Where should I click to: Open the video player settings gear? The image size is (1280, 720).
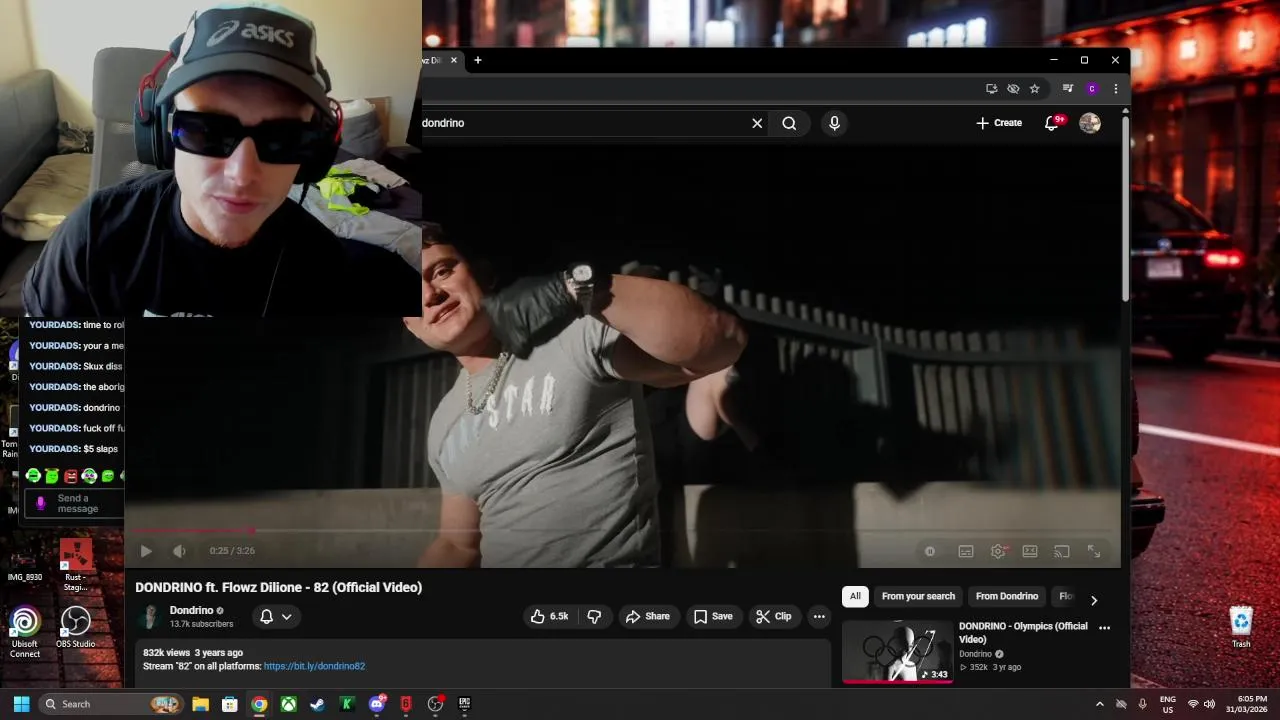[x=998, y=551]
